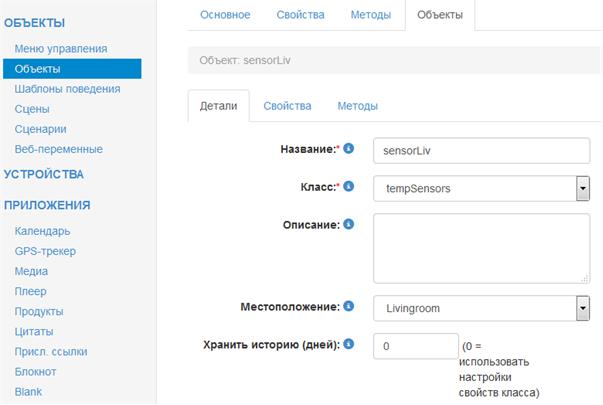The image size is (603, 405).
Task: Open the inner Методы sub-tab
Action: (358, 106)
